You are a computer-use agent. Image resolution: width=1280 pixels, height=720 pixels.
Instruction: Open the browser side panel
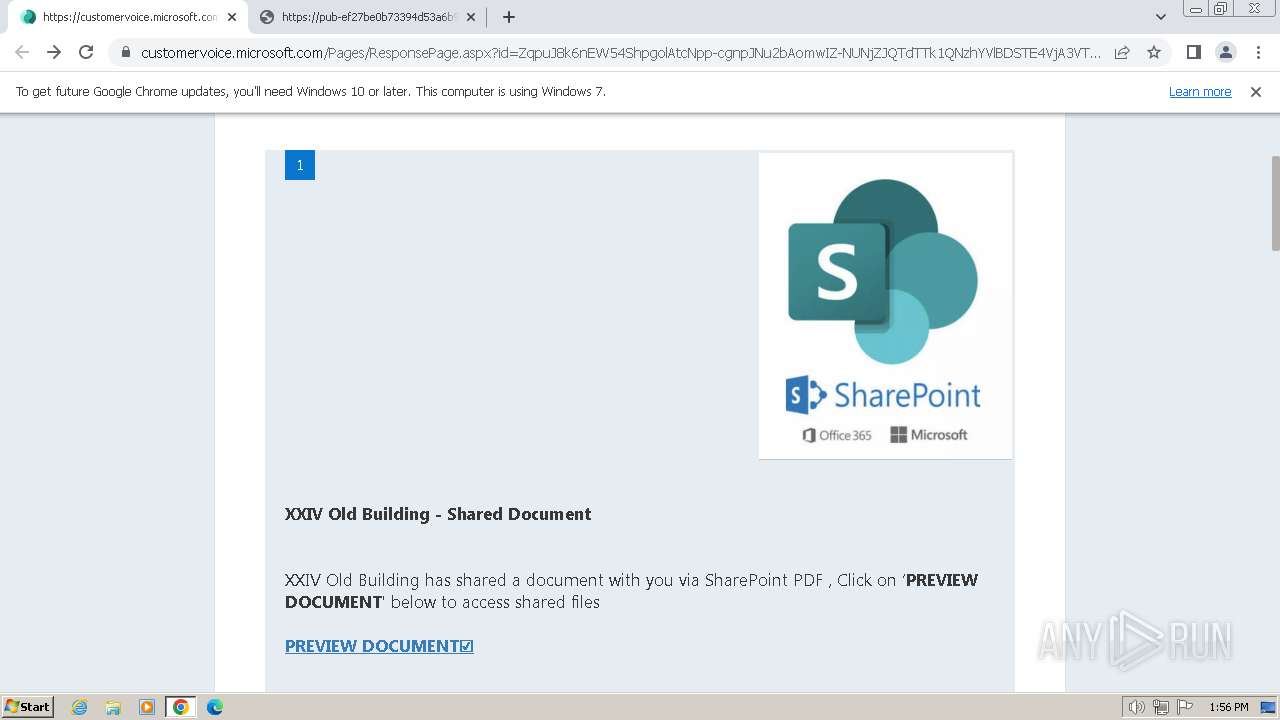point(1193,52)
